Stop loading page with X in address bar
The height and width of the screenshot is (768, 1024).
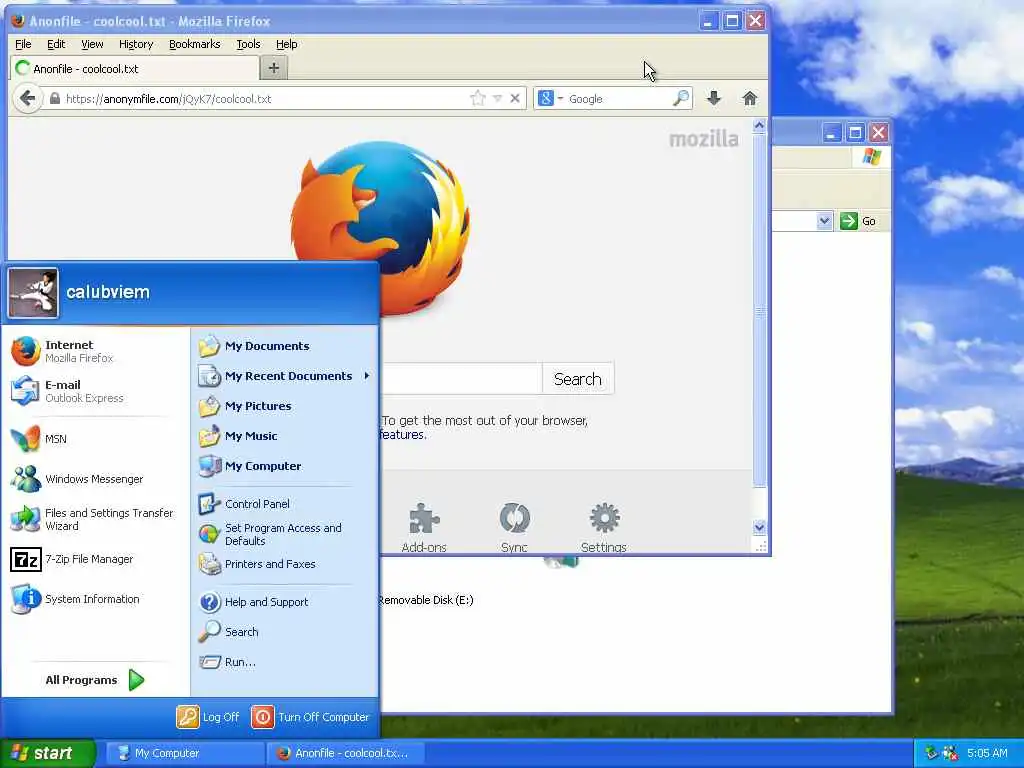pos(515,99)
